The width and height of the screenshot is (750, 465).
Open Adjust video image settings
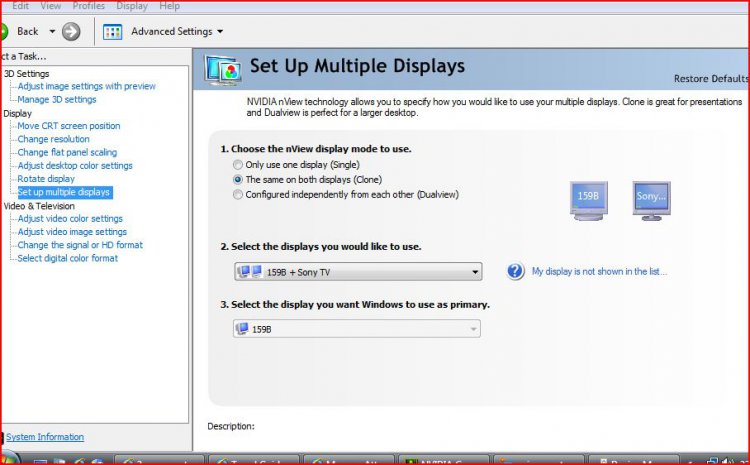pyautogui.click(x=72, y=232)
